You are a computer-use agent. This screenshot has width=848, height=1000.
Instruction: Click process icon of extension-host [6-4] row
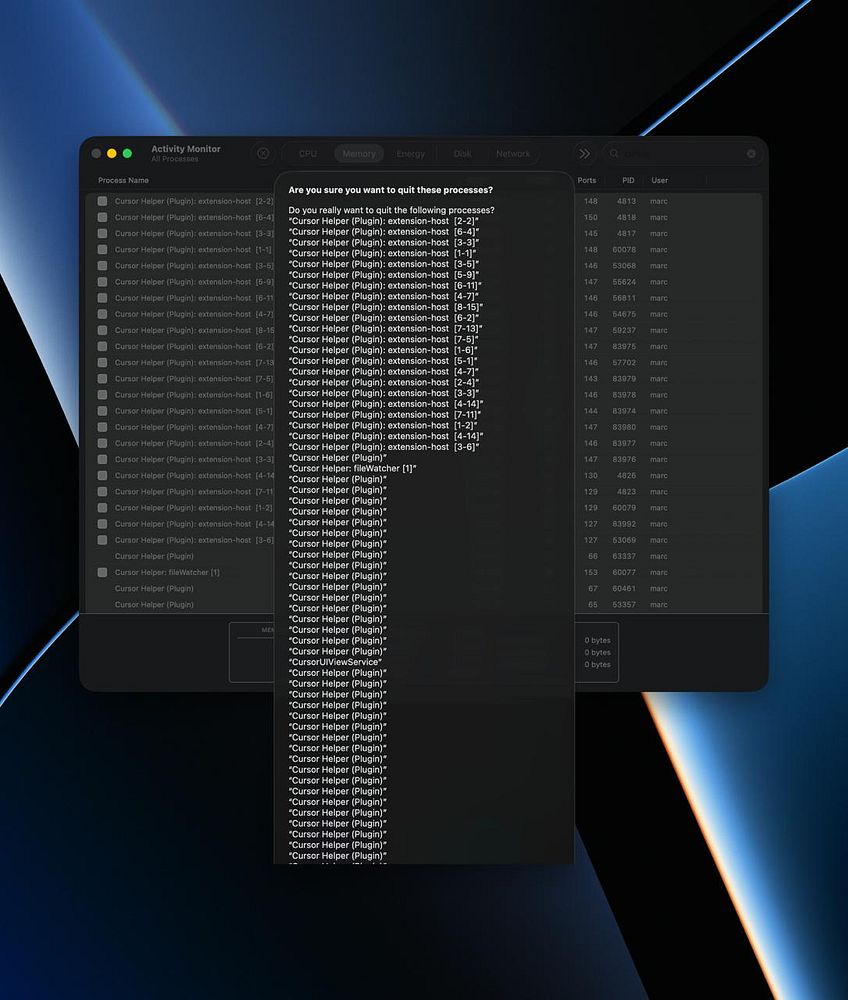coord(102,217)
